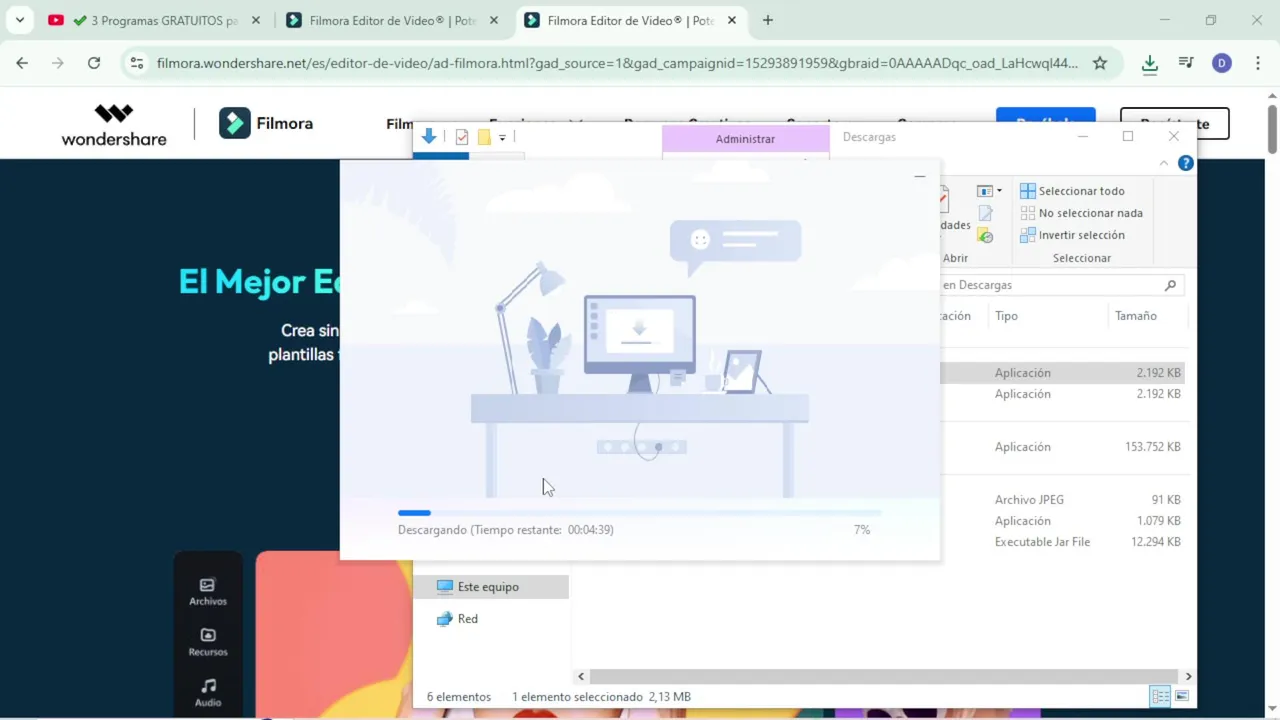Open Recursos in Filmora page sidebar
Screen dimensions: 1280x720
208,642
